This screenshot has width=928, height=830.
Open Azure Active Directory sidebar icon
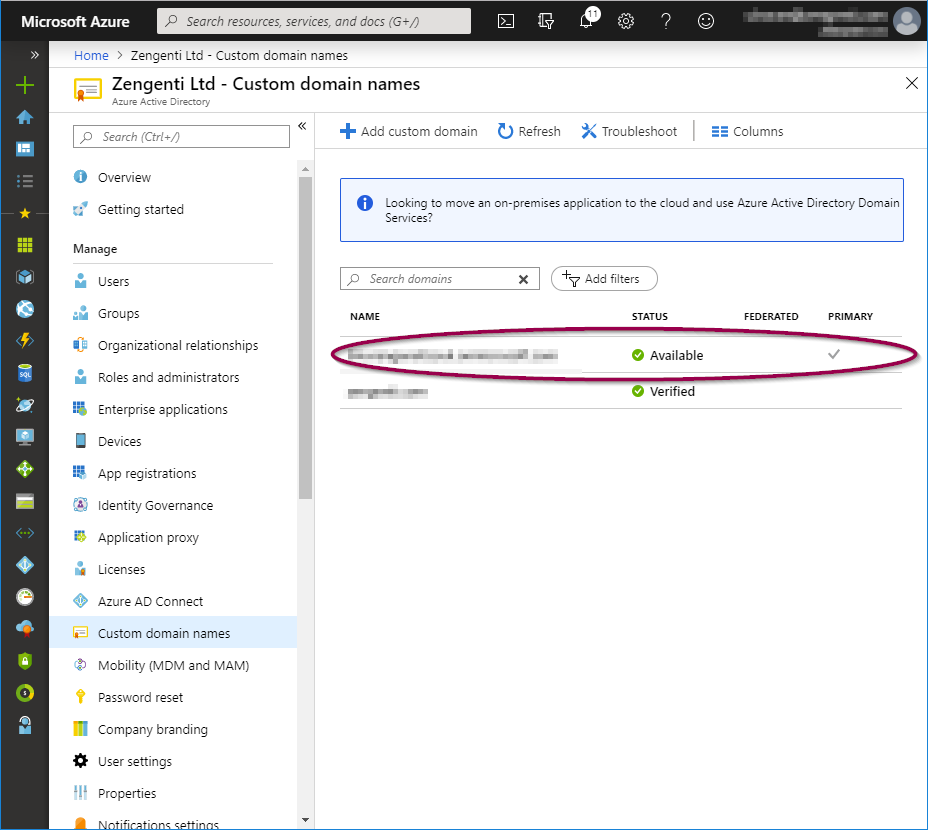(x=25, y=565)
